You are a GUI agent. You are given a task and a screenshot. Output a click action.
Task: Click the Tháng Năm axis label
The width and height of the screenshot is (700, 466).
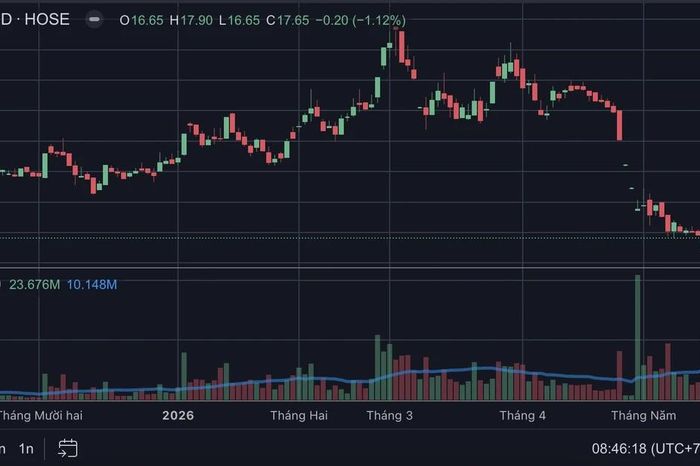point(643,416)
